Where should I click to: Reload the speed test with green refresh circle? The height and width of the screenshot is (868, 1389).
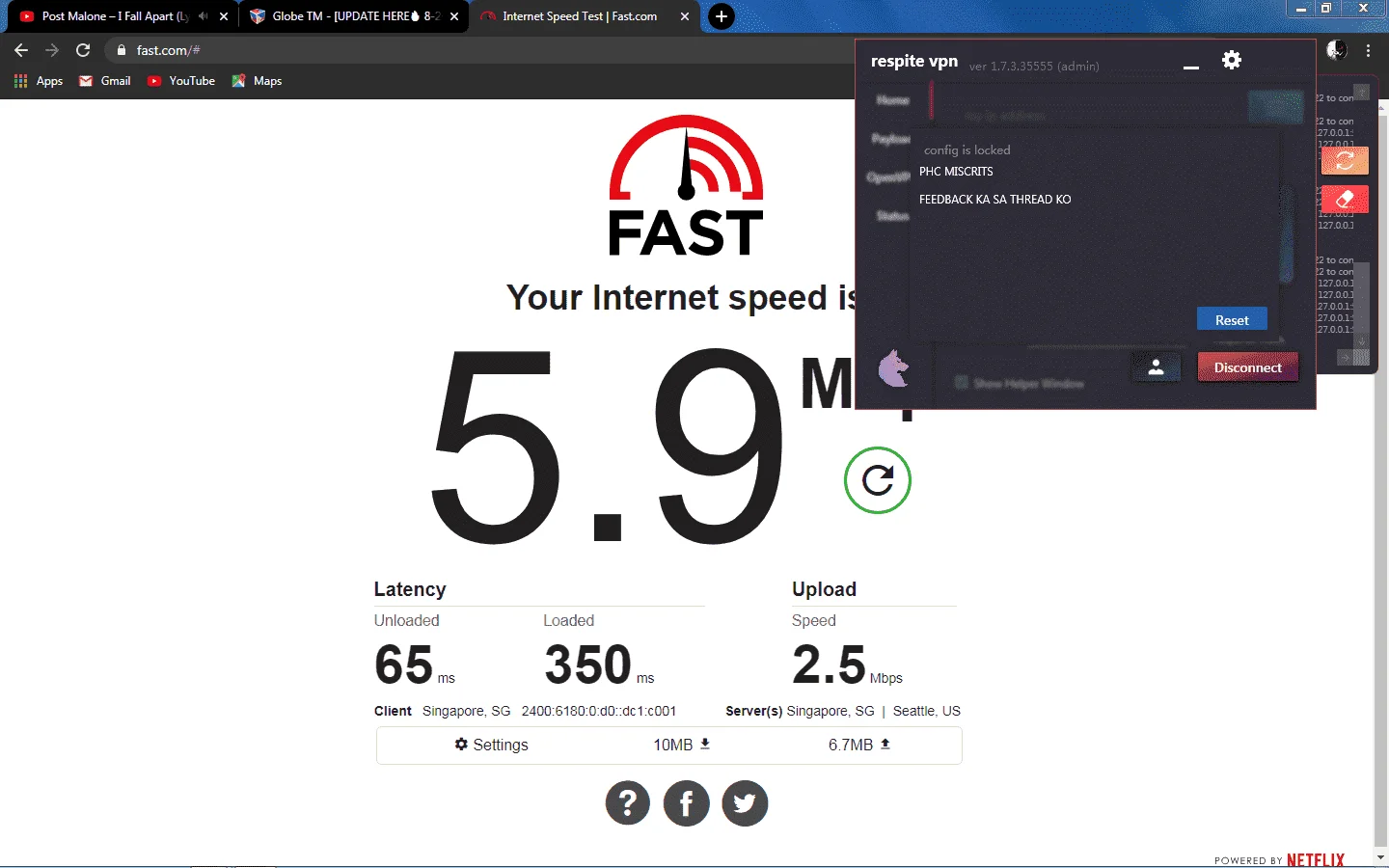click(877, 480)
